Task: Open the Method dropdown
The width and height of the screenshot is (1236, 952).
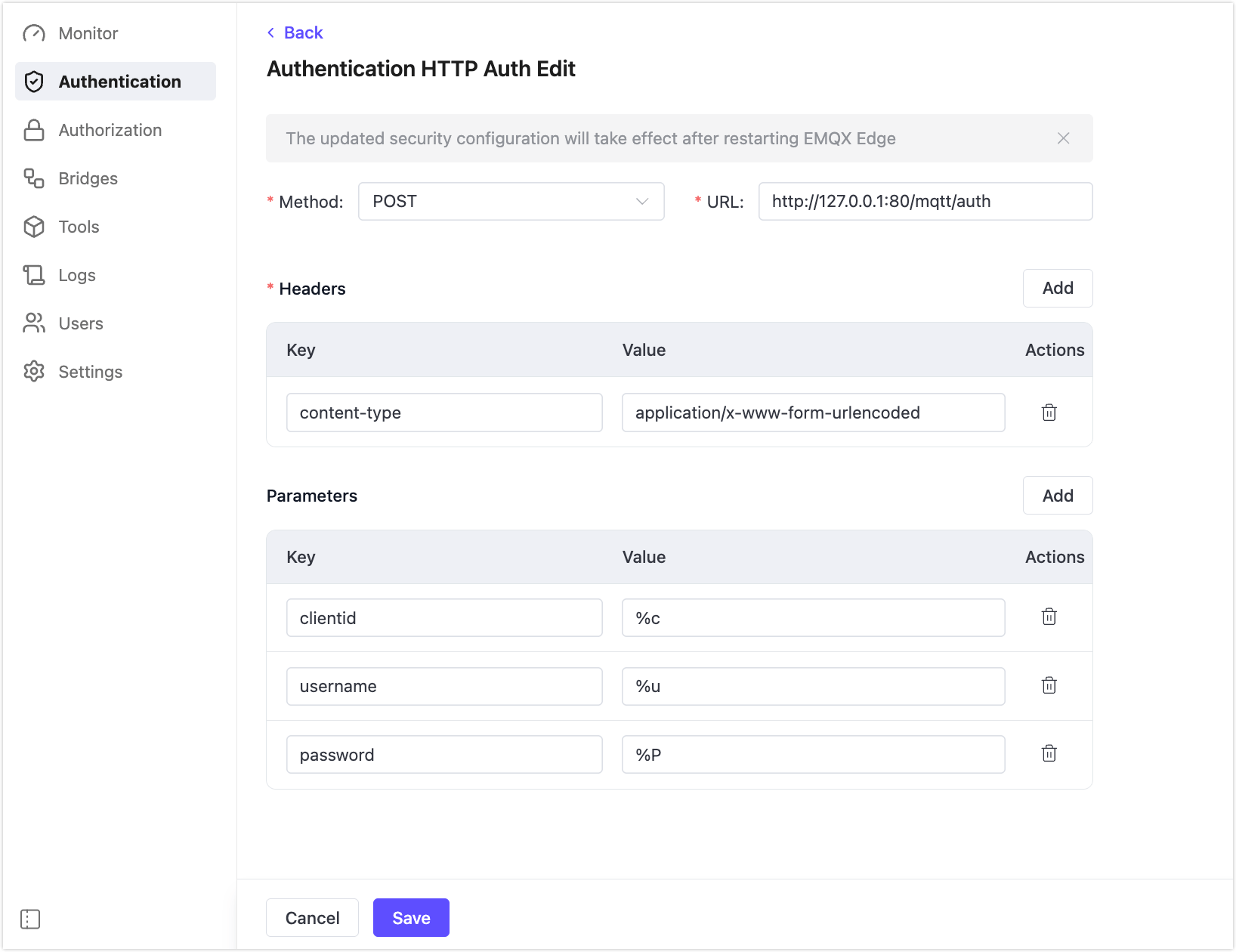Action: [511, 202]
